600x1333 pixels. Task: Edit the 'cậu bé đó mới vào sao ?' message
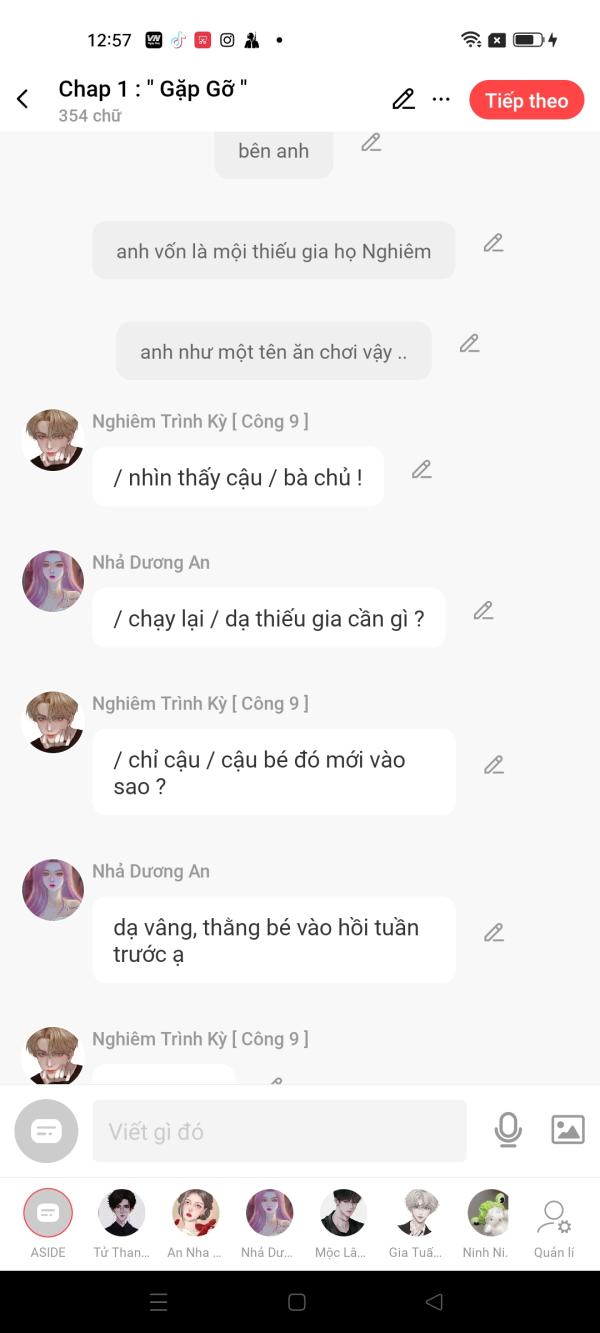[493, 764]
